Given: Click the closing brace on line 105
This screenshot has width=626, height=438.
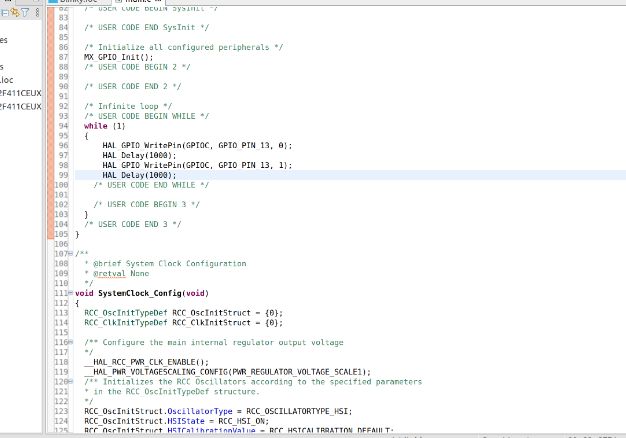Looking at the screenshot, I should pos(77,234).
